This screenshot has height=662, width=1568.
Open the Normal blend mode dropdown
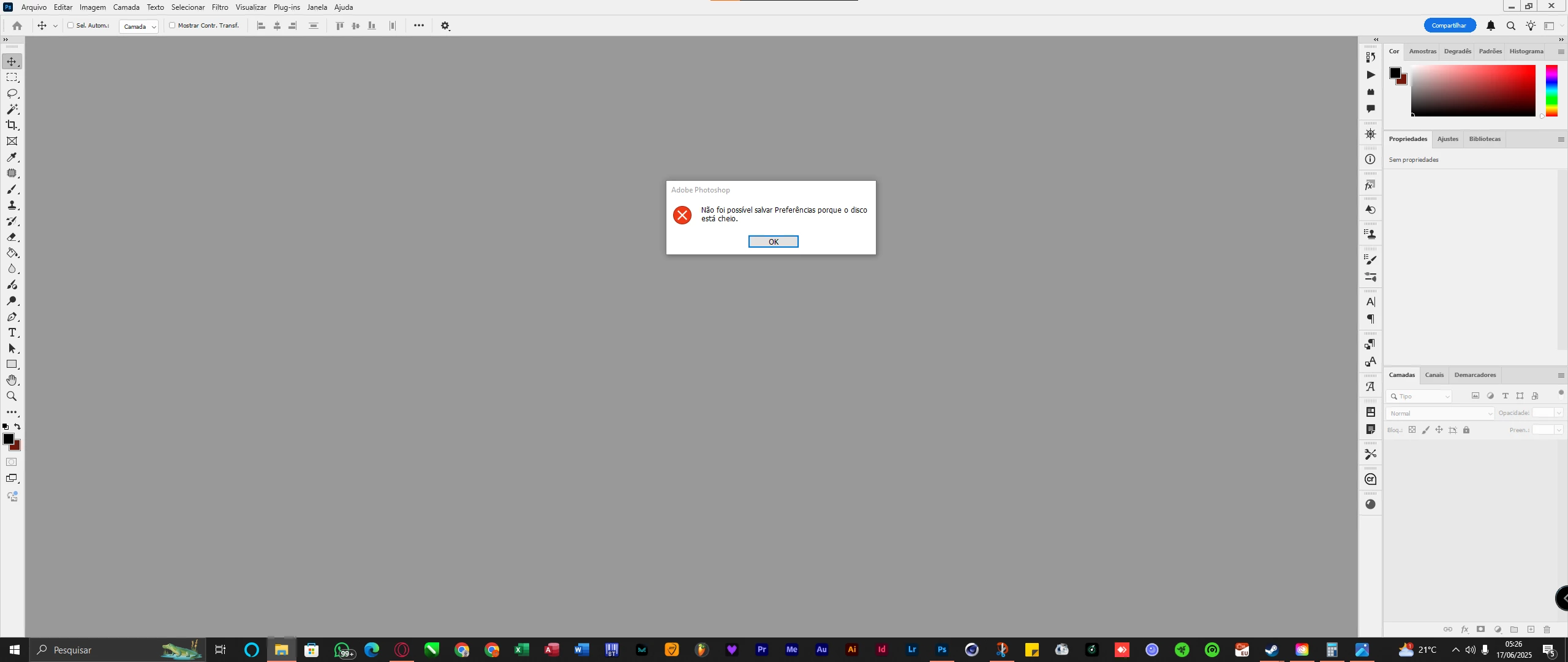[1439, 414]
